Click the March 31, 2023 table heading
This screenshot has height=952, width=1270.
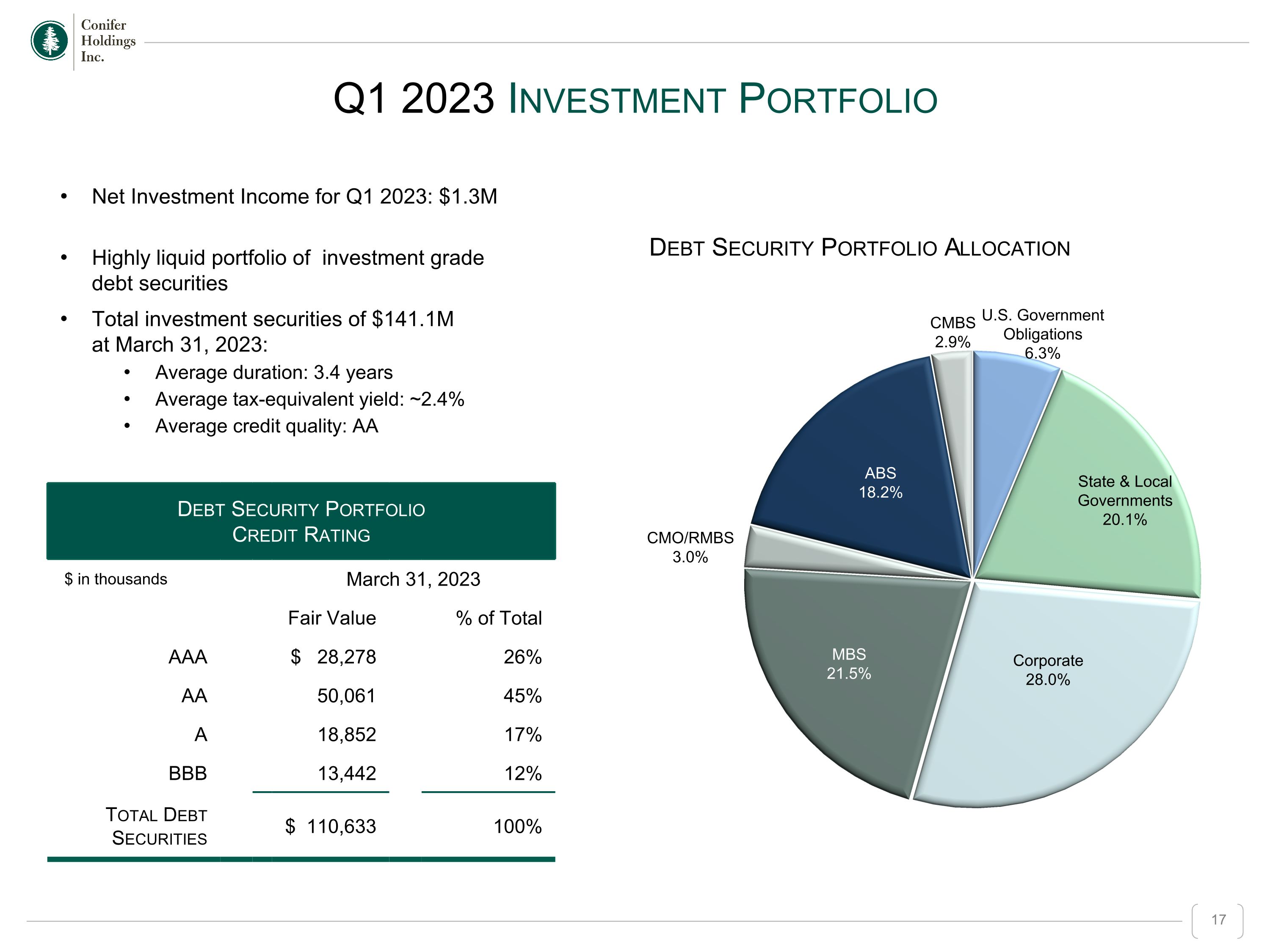click(413, 579)
